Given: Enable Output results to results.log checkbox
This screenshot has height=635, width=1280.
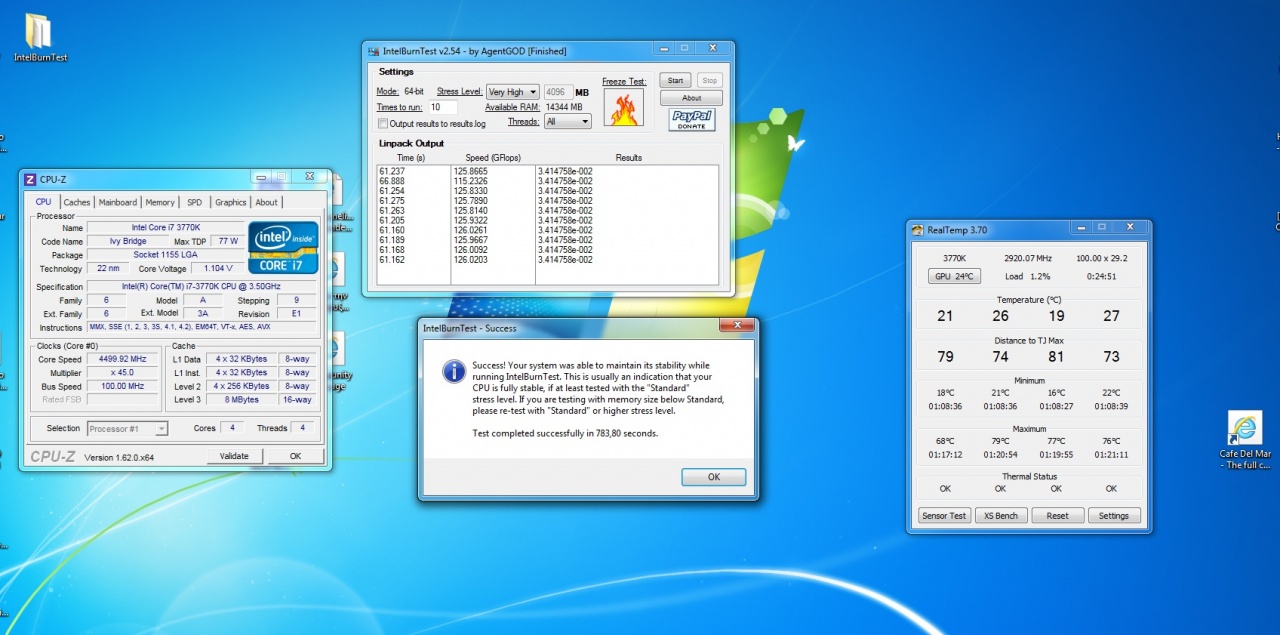Looking at the screenshot, I should pyautogui.click(x=383, y=124).
